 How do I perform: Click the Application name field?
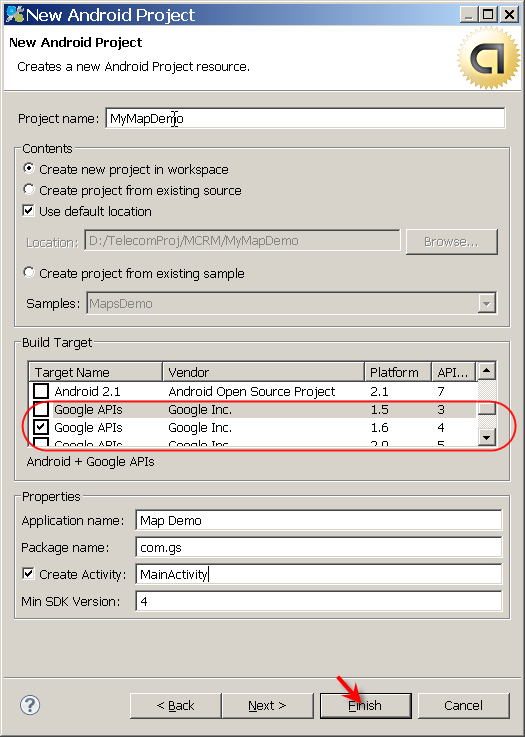(319, 520)
